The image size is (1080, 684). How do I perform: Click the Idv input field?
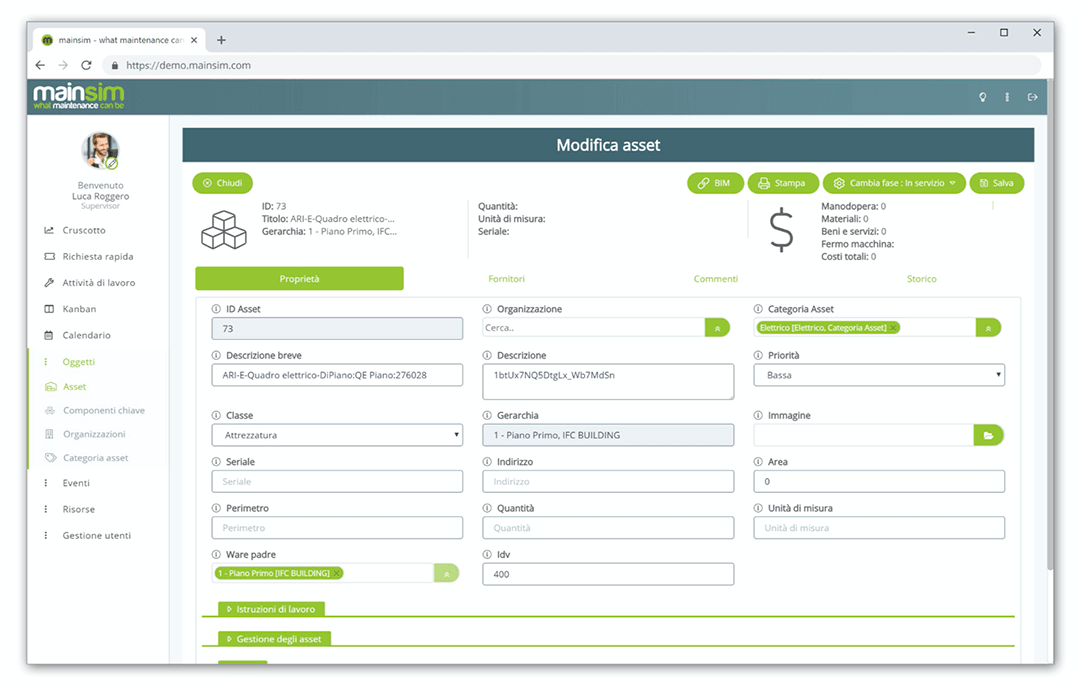[x=608, y=574]
